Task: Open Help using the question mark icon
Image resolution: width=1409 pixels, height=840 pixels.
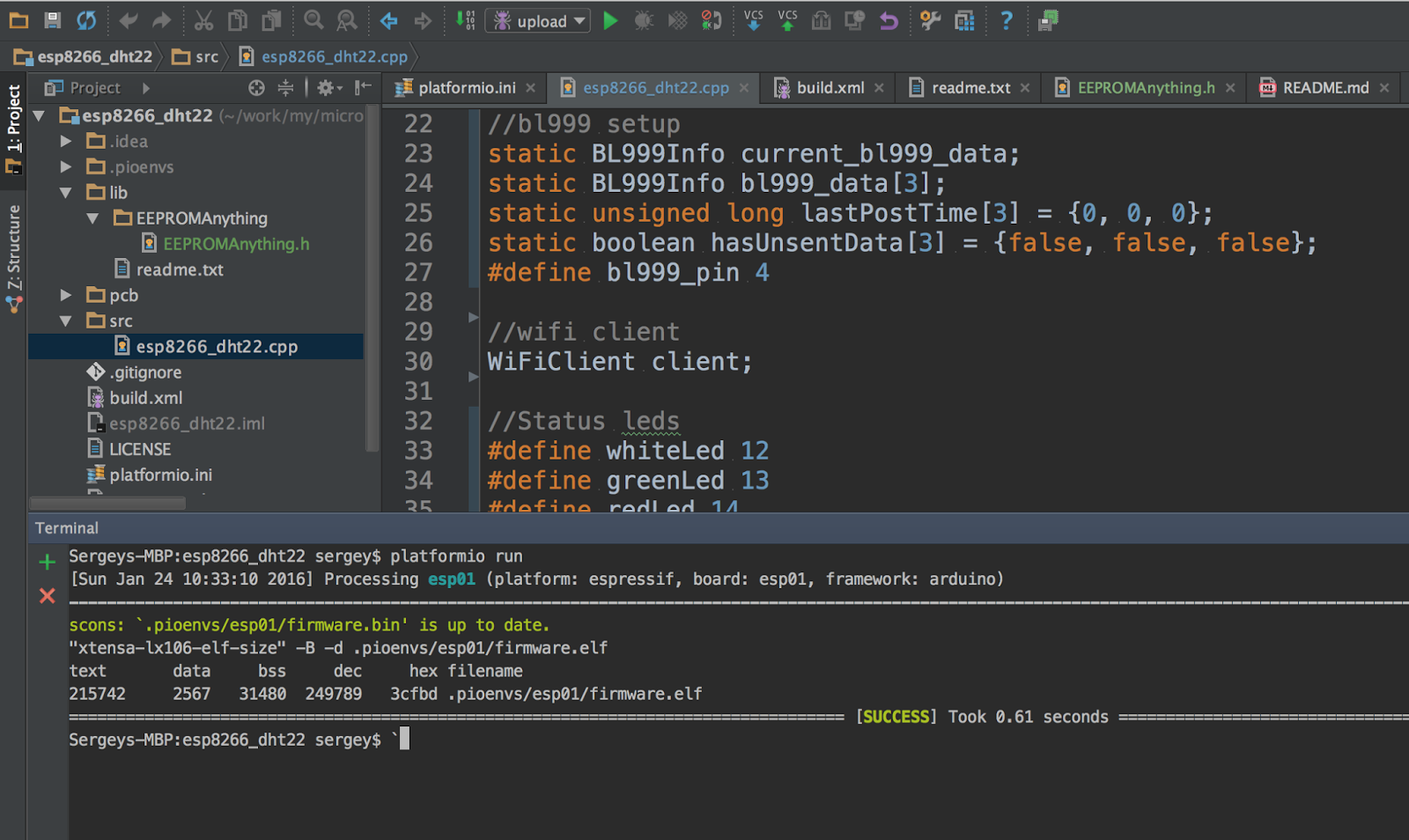Action: coord(1007,20)
